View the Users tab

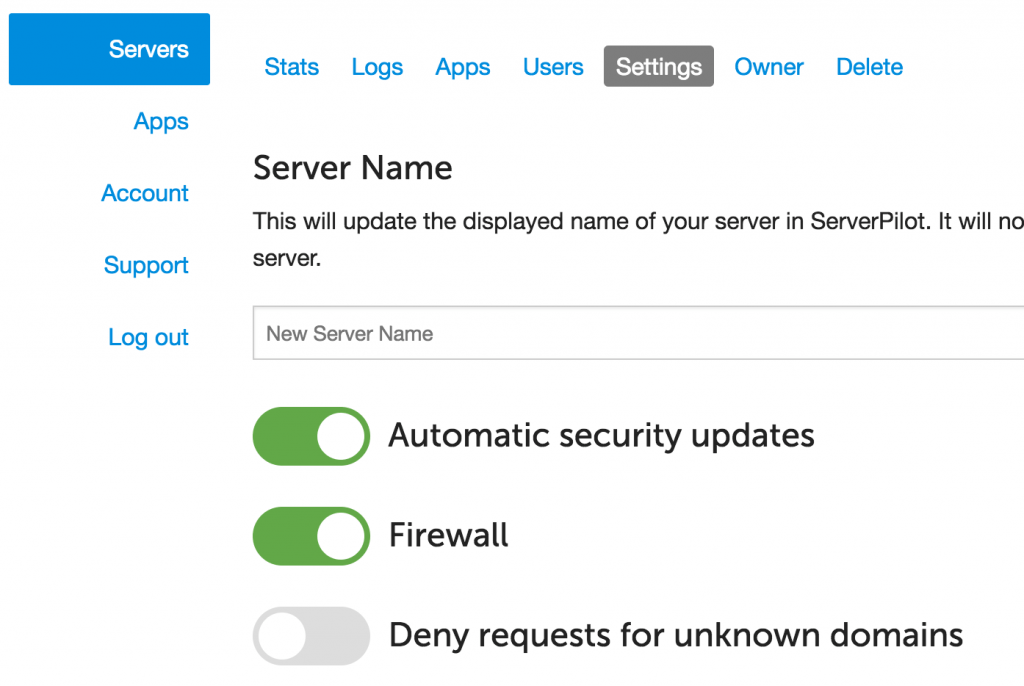tap(553, 66)
